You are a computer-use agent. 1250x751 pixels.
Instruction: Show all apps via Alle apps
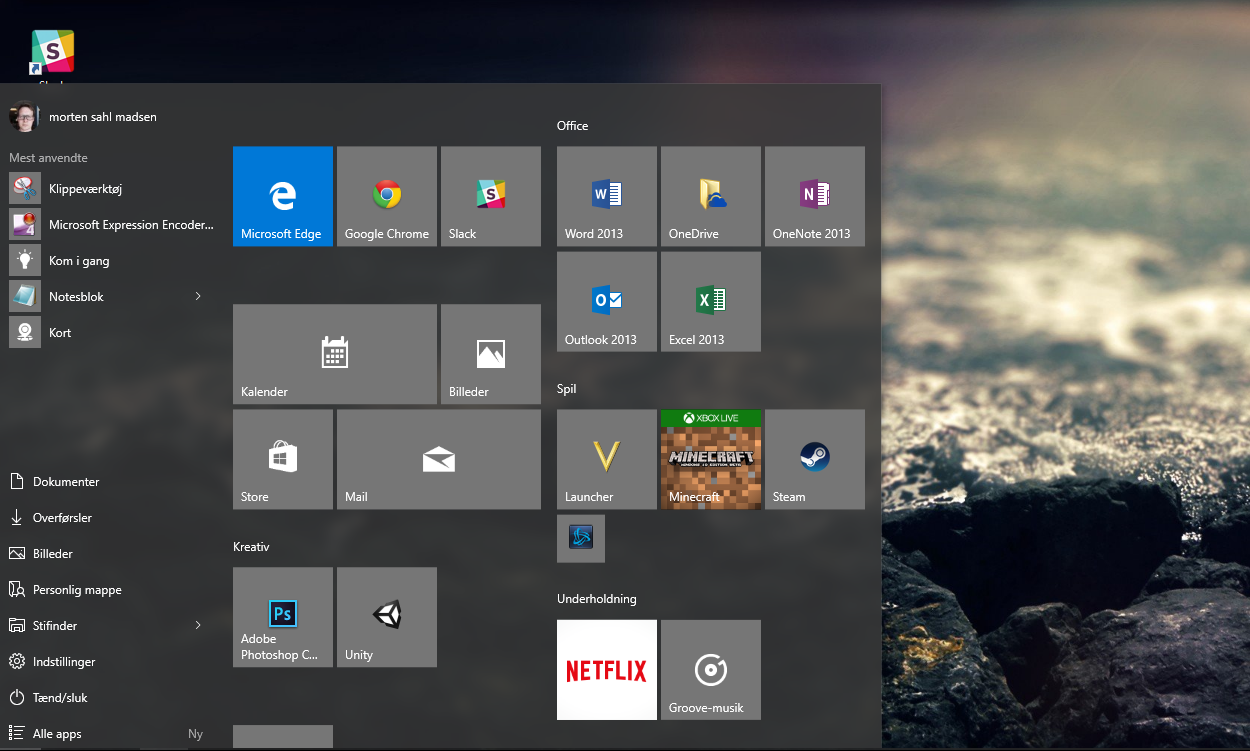tap(57, 734)
